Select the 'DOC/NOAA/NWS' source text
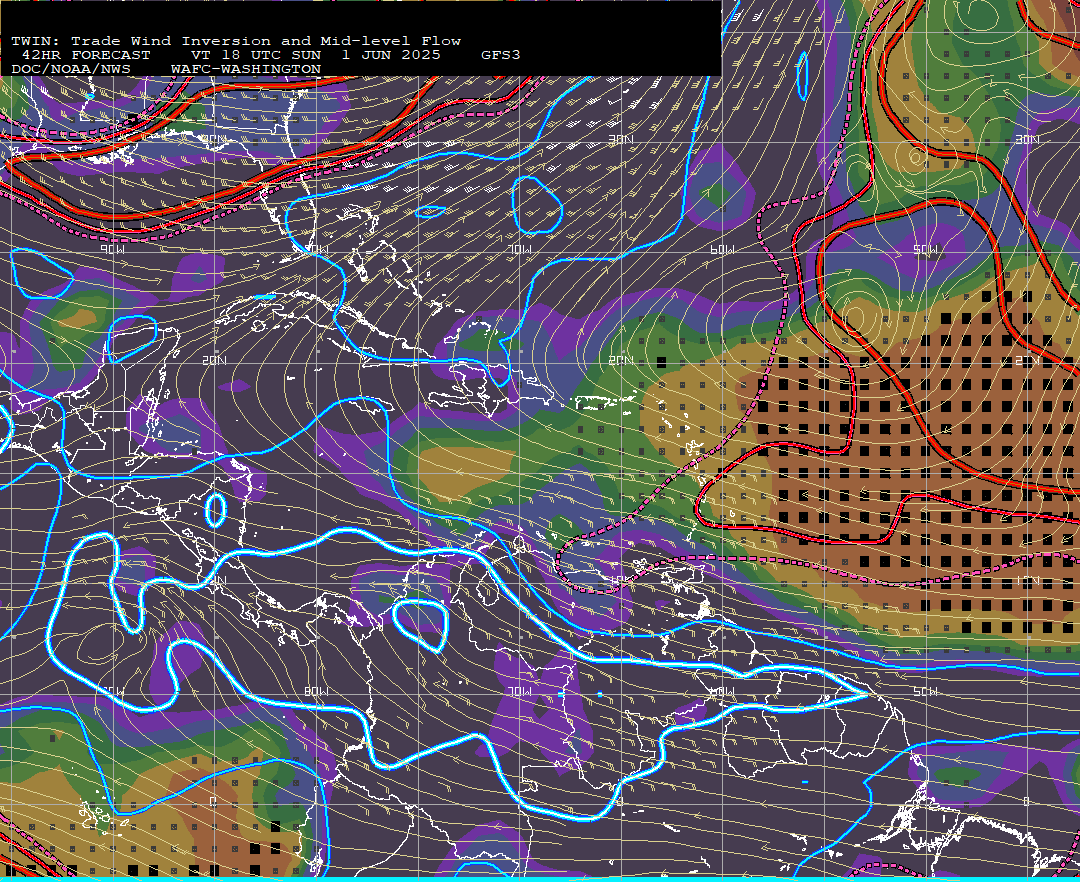Viewport: 1080px width, 882px height. tap(71, 70)
